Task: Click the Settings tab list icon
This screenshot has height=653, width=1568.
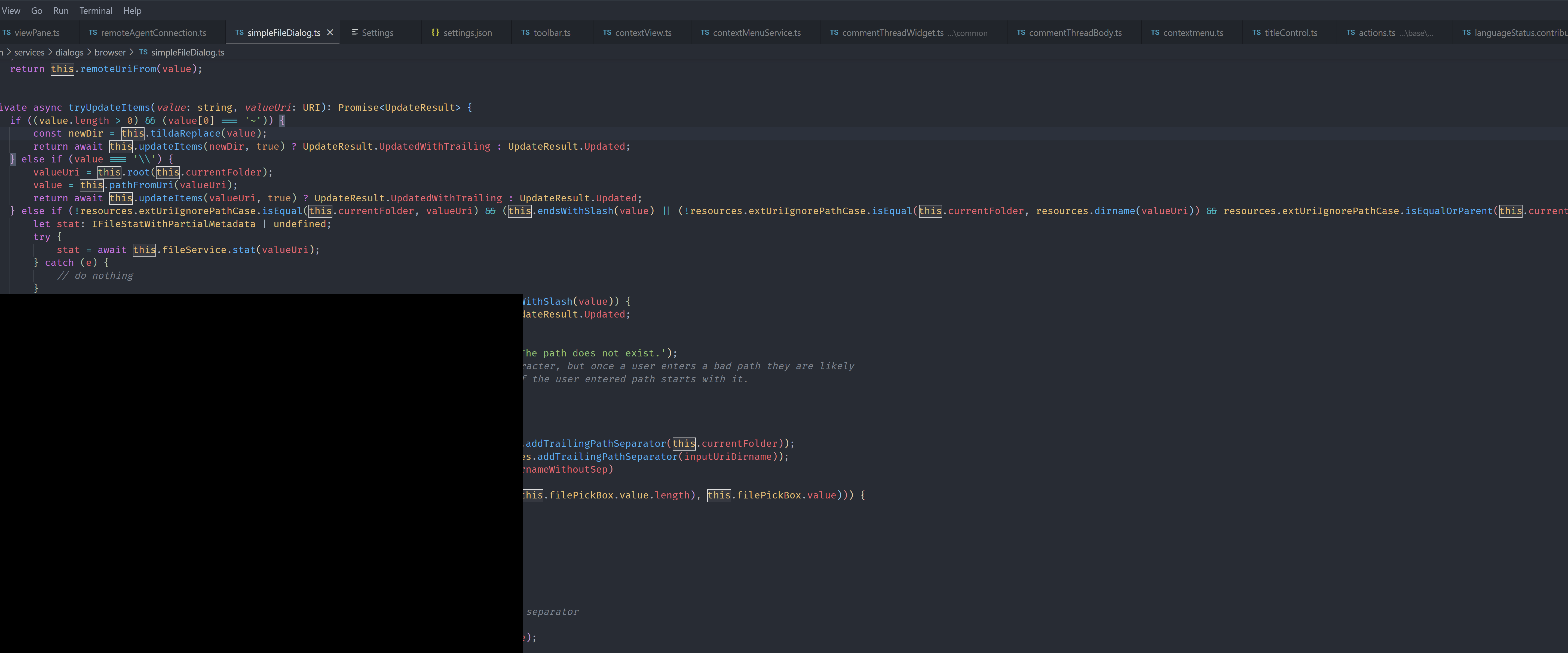Action: pyautogui.click(x=355, y=33)
